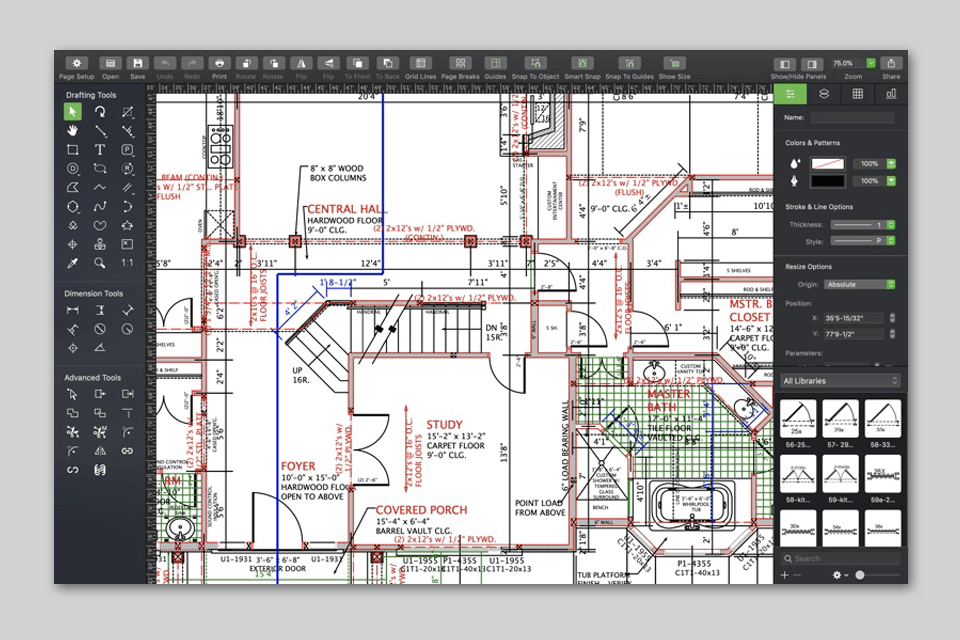
Task: Click the Print toolbar button
Action: coord(219,63)
